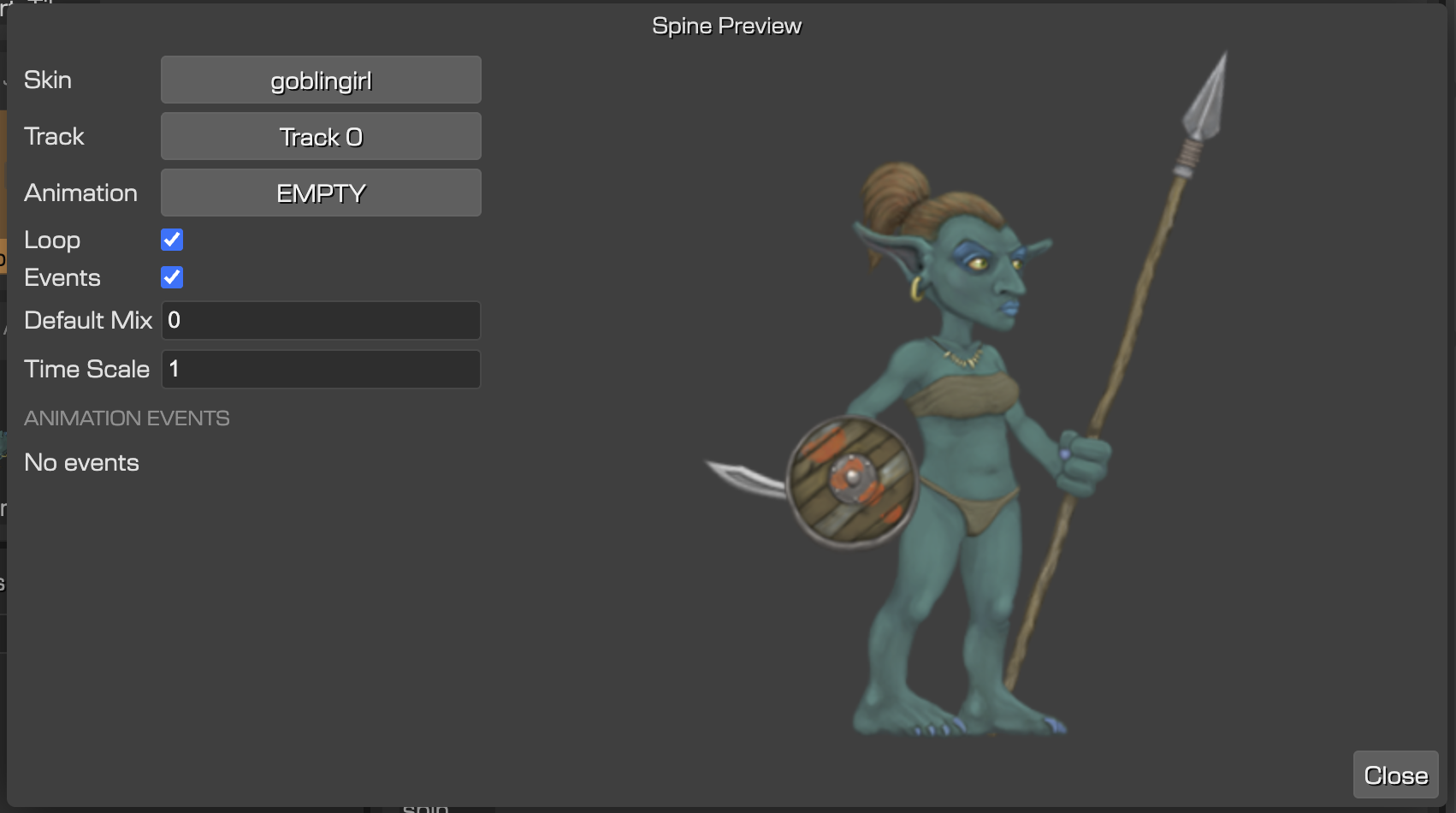Viewport: 1456px width, 813px height.
Task: Disable the Events checkbox
Action: point(172,277)
